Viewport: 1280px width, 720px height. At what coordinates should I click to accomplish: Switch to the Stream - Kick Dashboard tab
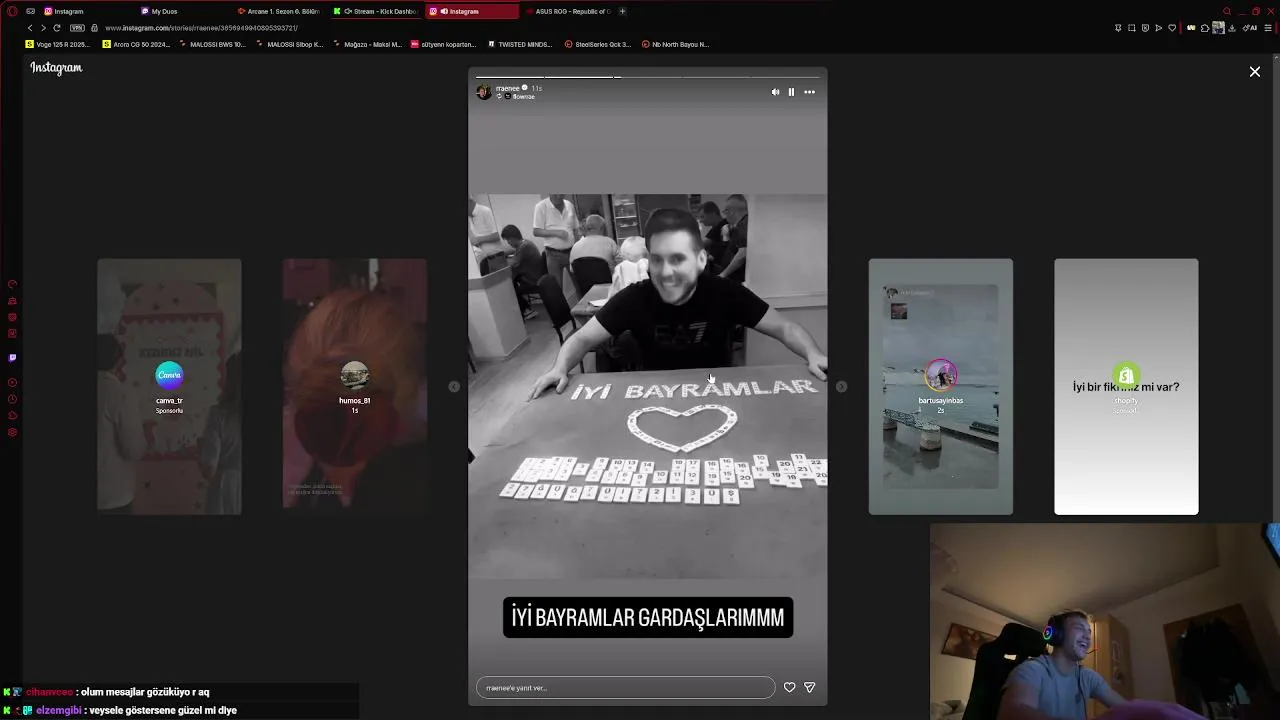[375, 11]
